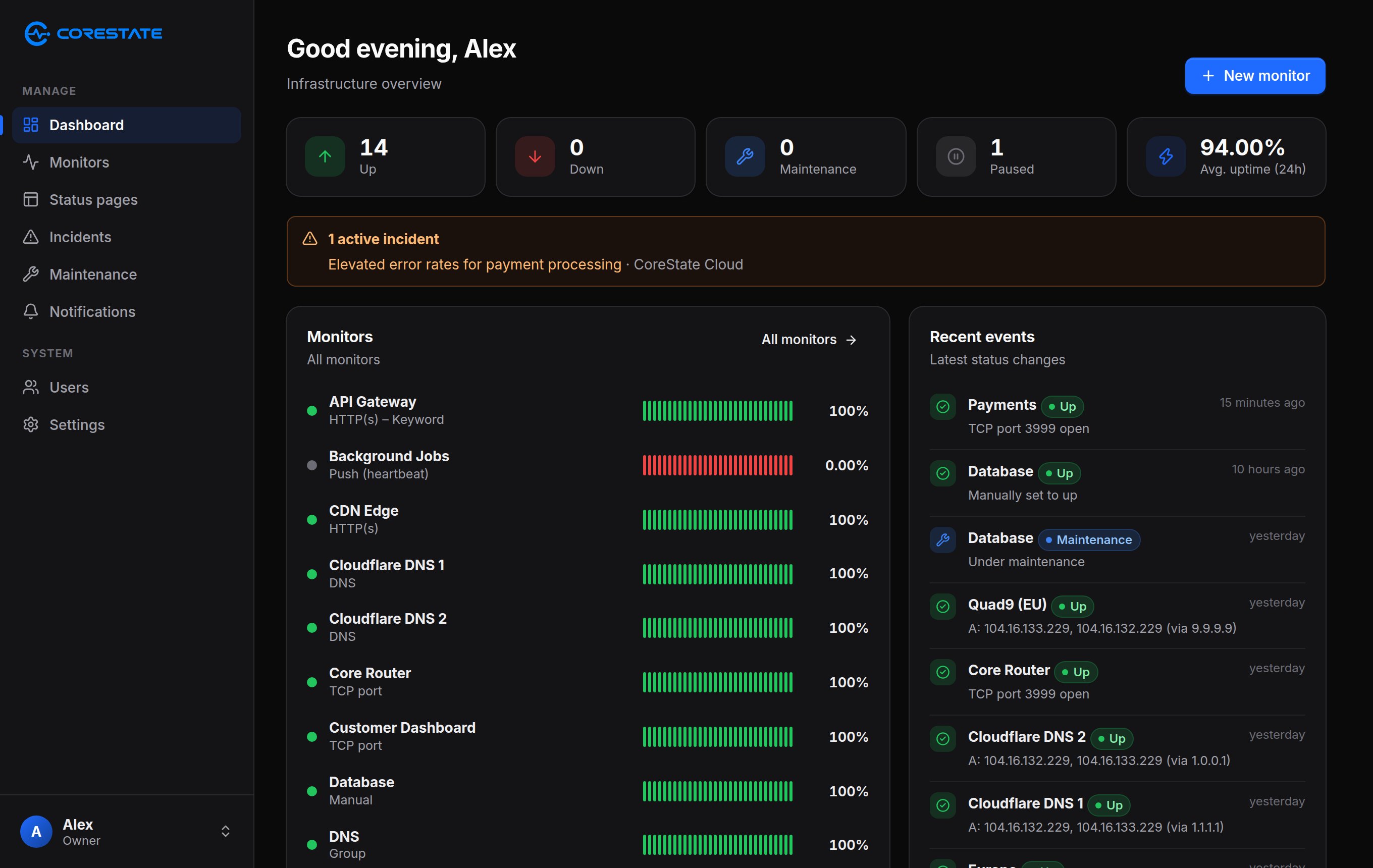1373x868 pixels.
Task: Click the Incidents warning triangle icon
Action: point(31,237)
